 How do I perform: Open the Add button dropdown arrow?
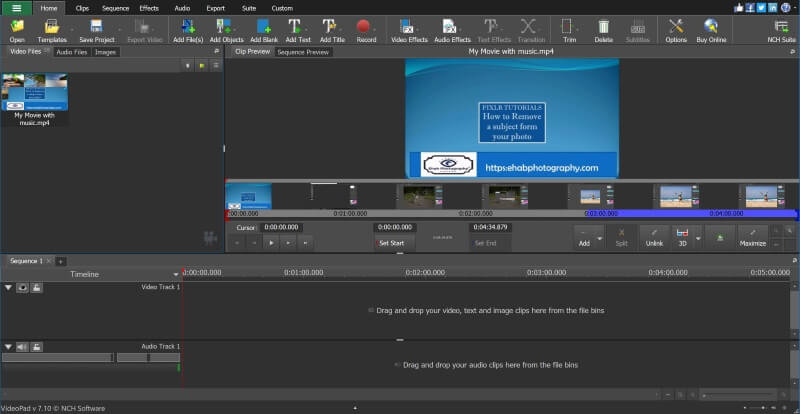click(599, 238)
